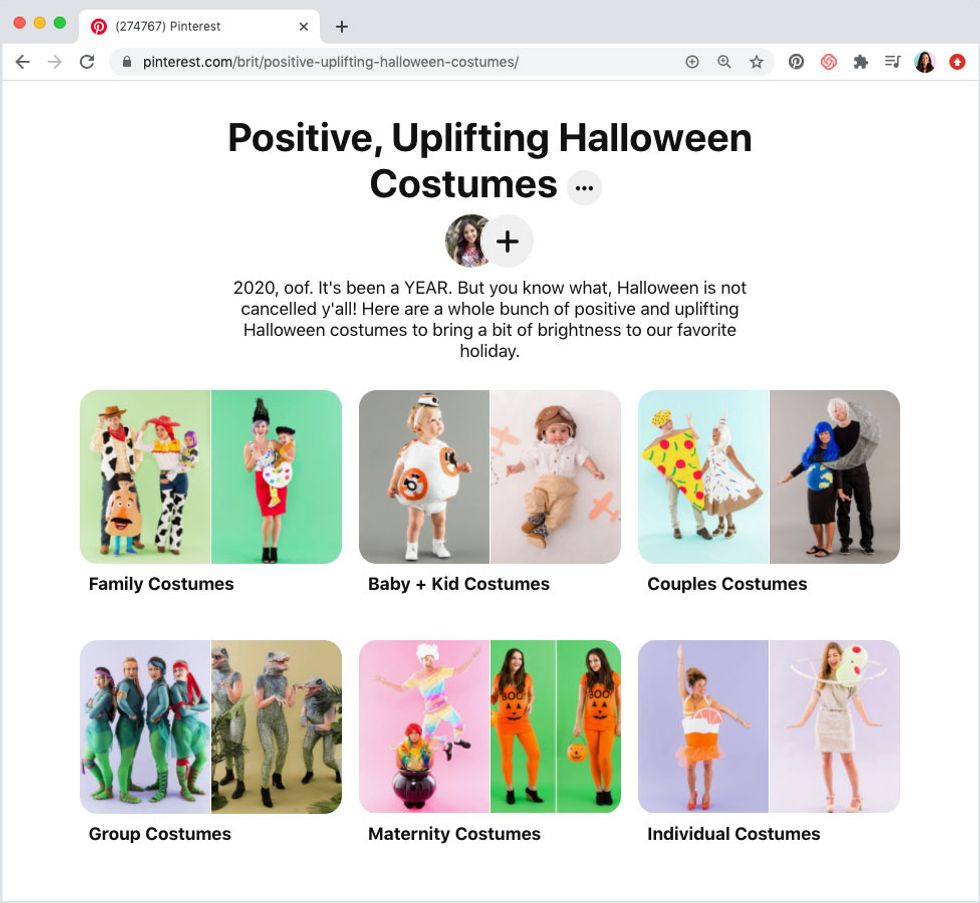Image resolution: width=980 pixels, height=903 pixels.
Task: Open the board owner's profile photo
Action: (466, 241)
